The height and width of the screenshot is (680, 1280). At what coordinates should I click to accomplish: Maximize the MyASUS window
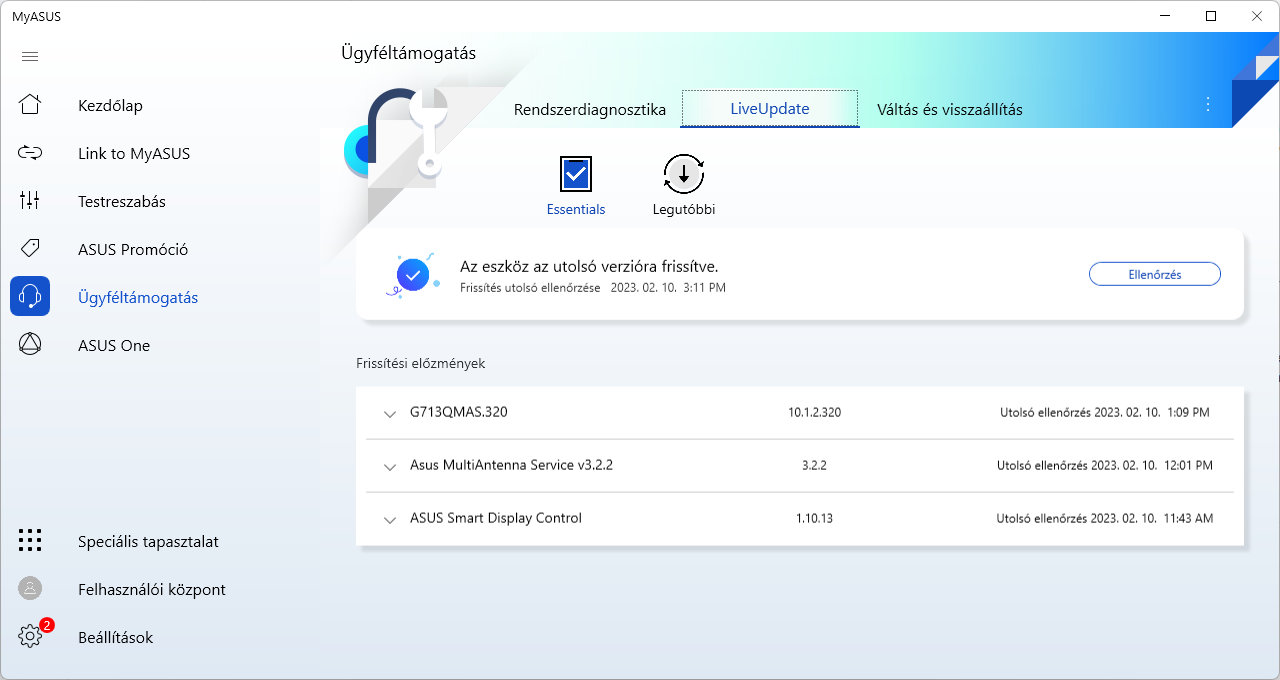(1210, 16)
